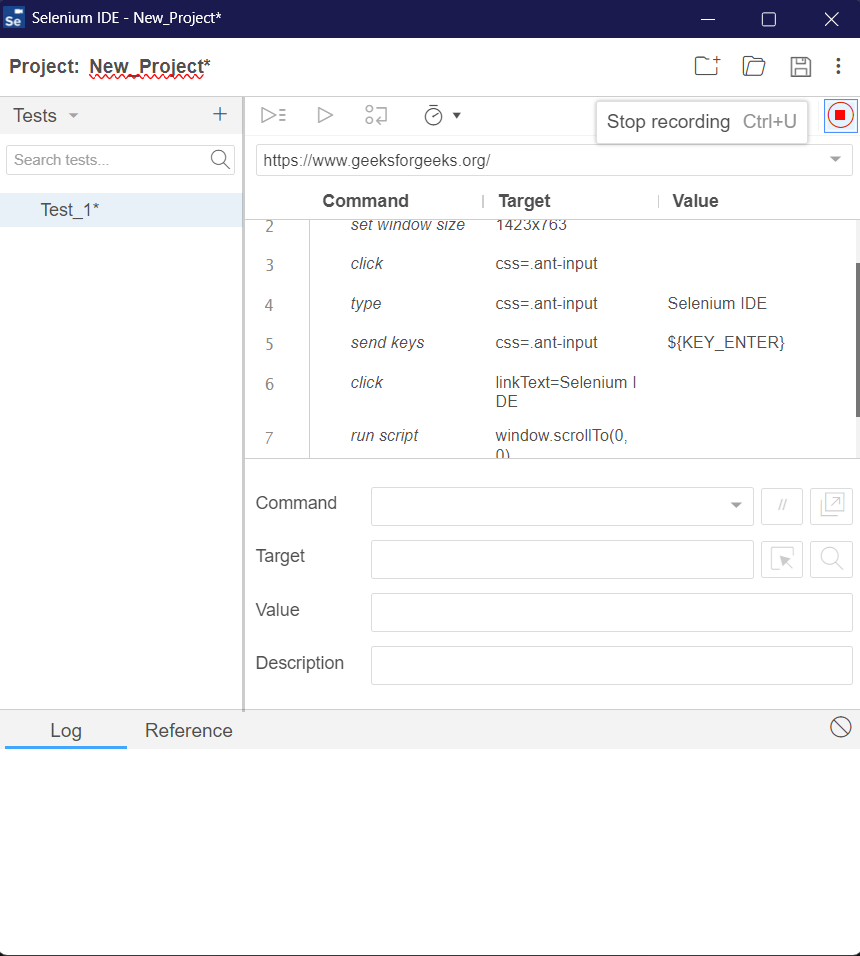Click the Command column header

[x=365, y=201]
